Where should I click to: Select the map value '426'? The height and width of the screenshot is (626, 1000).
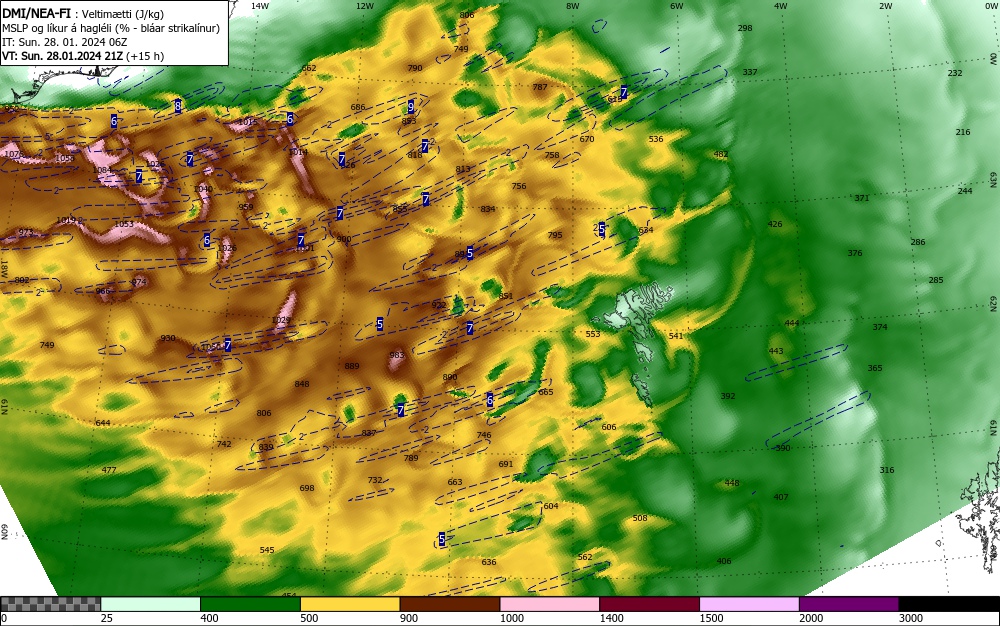point(775,224)
